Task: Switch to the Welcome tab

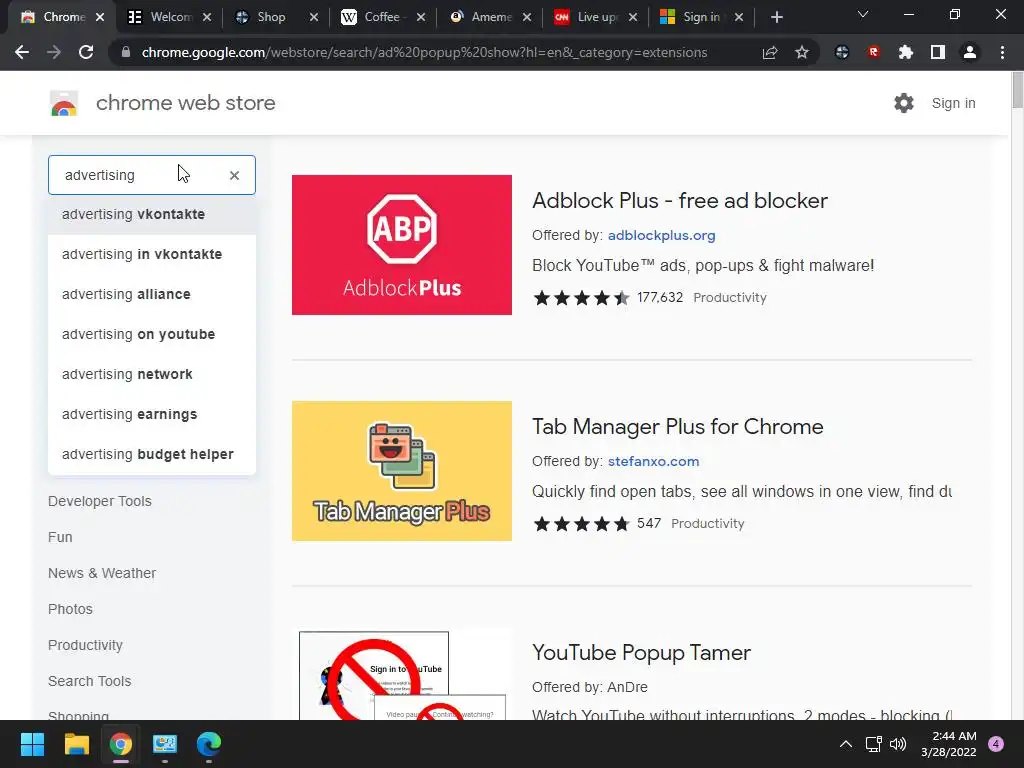Action: 168,17
